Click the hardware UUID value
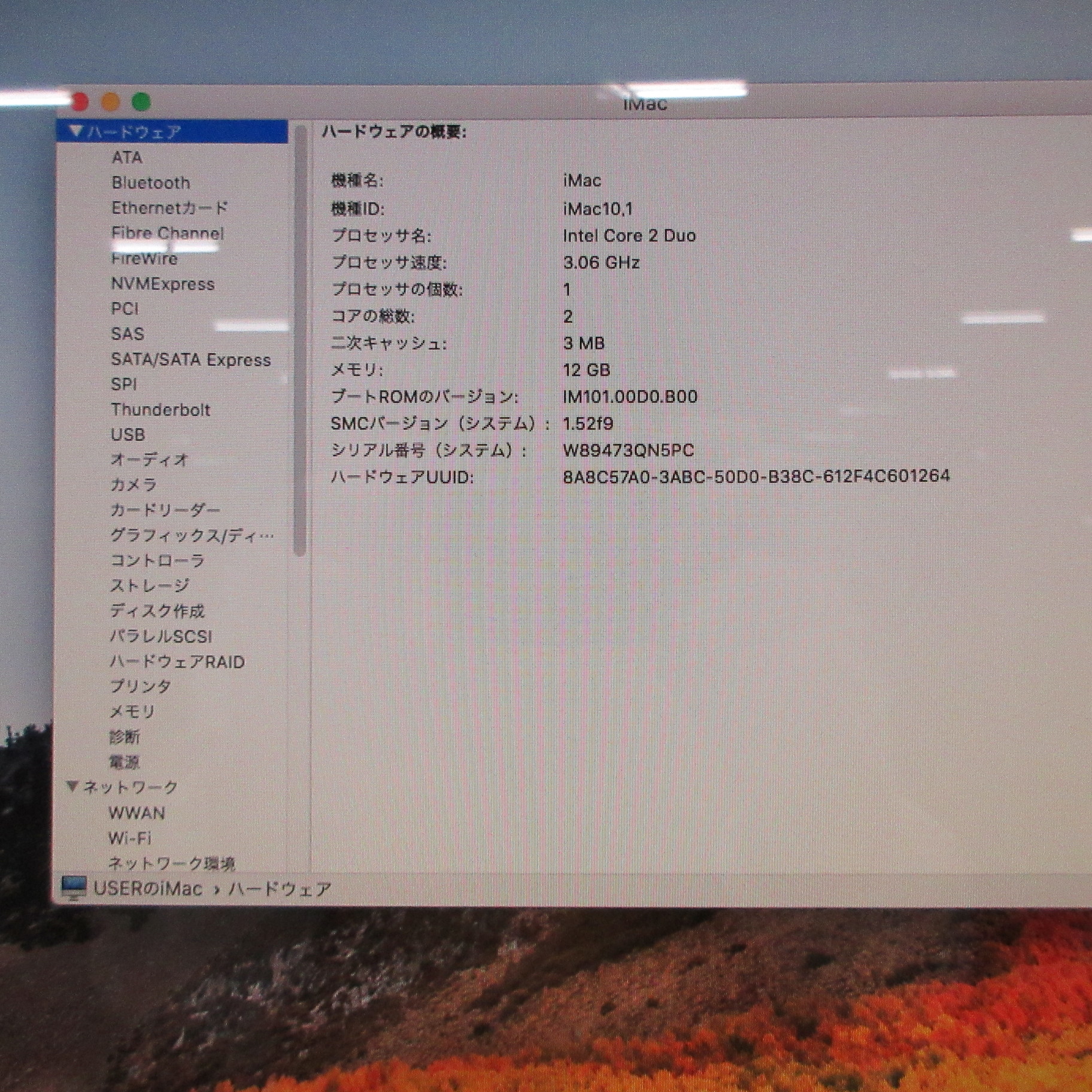1092x1092 pixels. point(757,477)
